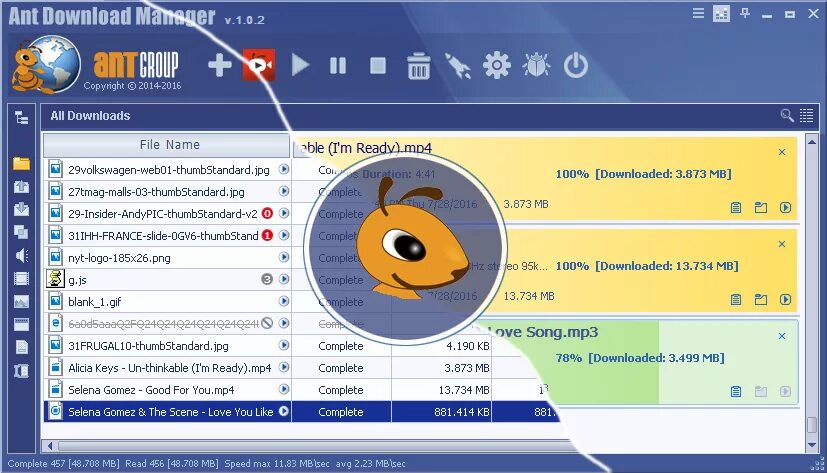827x473 pixels.
Task: Open properties clipboard icon on 3.873 MB card
Action: click(736, 207)
